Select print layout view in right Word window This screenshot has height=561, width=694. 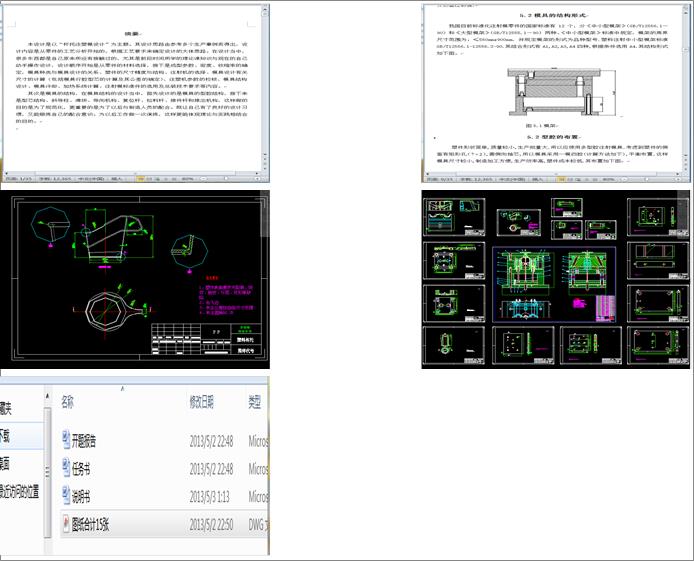pyautogui.click(x=561, y=179)
